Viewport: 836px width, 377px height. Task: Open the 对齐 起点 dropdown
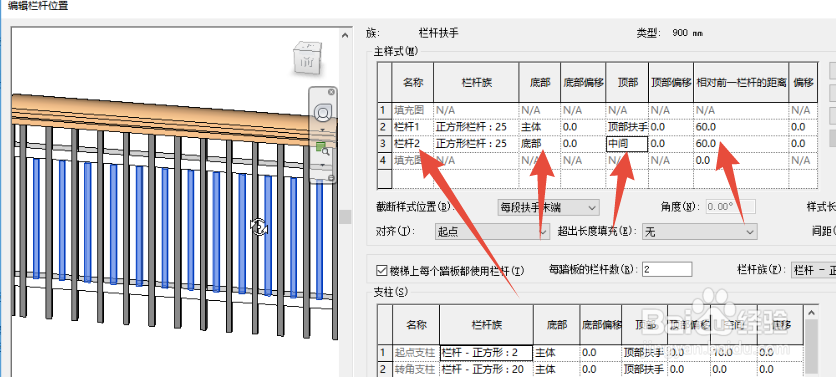click(x=492, y=231)
